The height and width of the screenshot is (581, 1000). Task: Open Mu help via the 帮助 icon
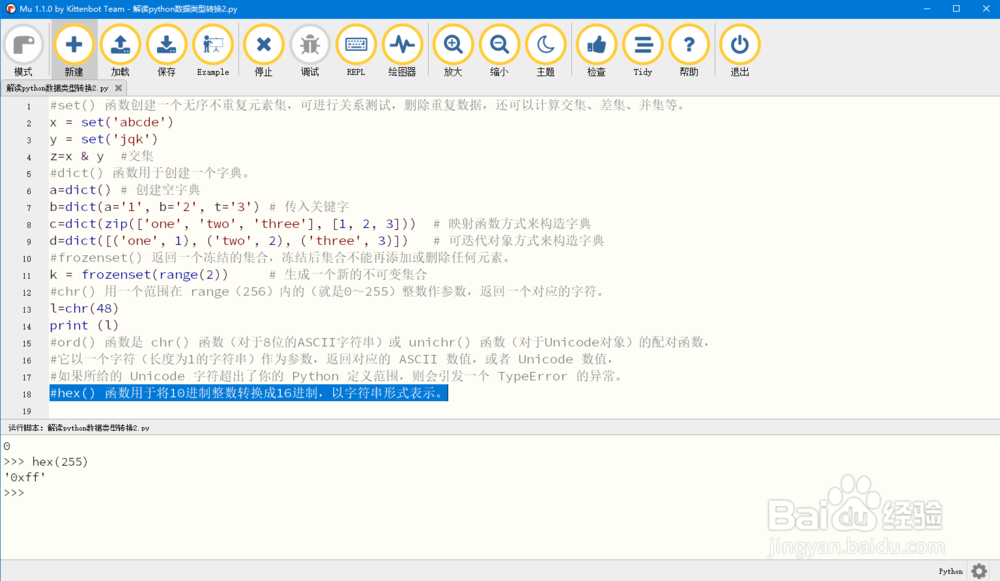coord(689,44)
